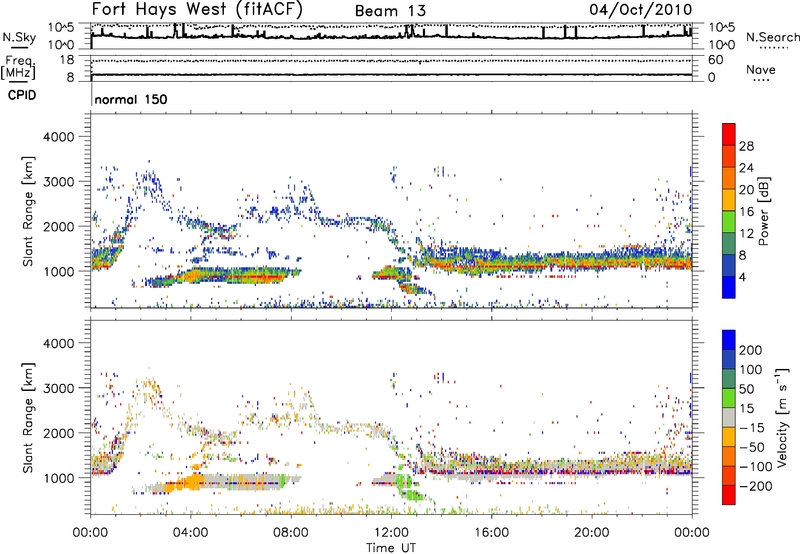Click the 'Beam 13' label

[390, 11]
